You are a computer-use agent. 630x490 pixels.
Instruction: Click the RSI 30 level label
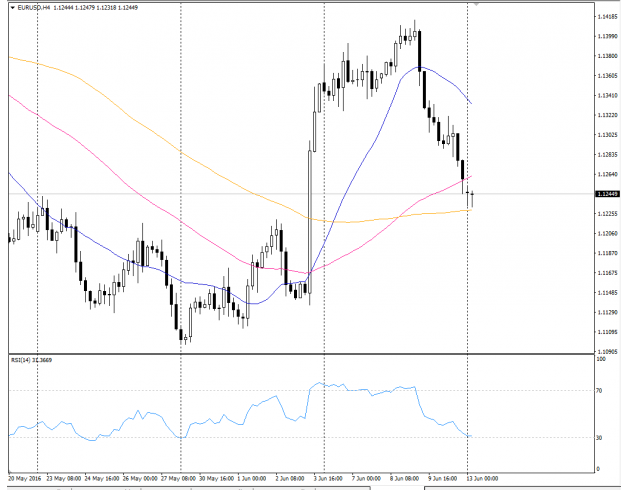(x=598, y=438)
